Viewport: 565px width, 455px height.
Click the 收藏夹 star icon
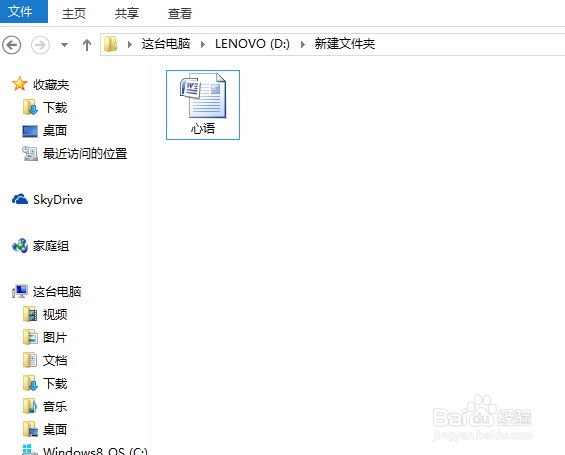19,84
